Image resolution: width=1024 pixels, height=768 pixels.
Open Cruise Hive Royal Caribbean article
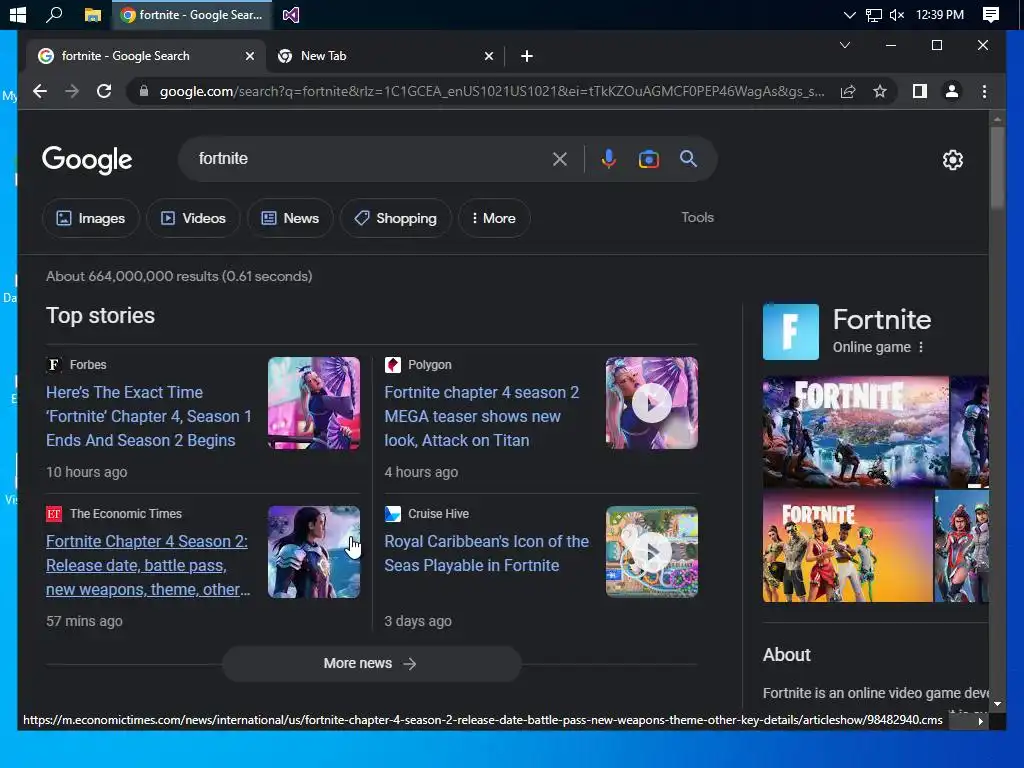(x=487, y=554)
